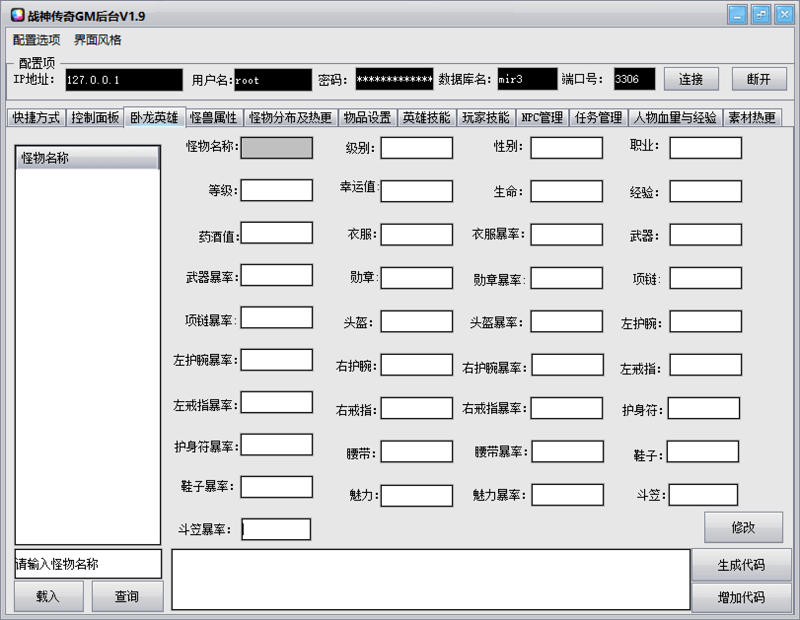Open the 界面风格 menu
This screenshot has width=800, height=620.
(96, 40)
